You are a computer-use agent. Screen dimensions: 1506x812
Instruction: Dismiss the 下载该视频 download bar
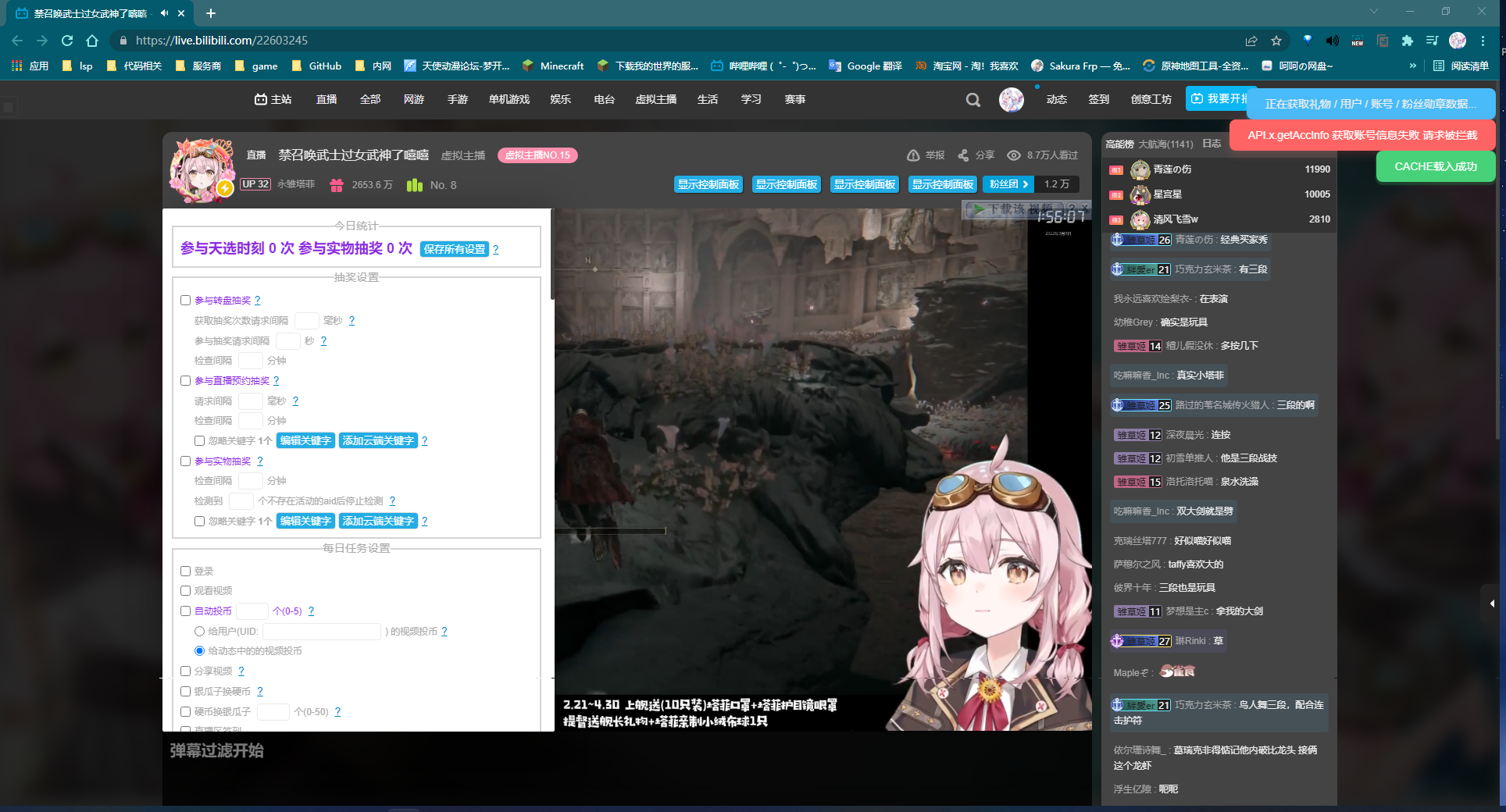(x=1083, y=208)
